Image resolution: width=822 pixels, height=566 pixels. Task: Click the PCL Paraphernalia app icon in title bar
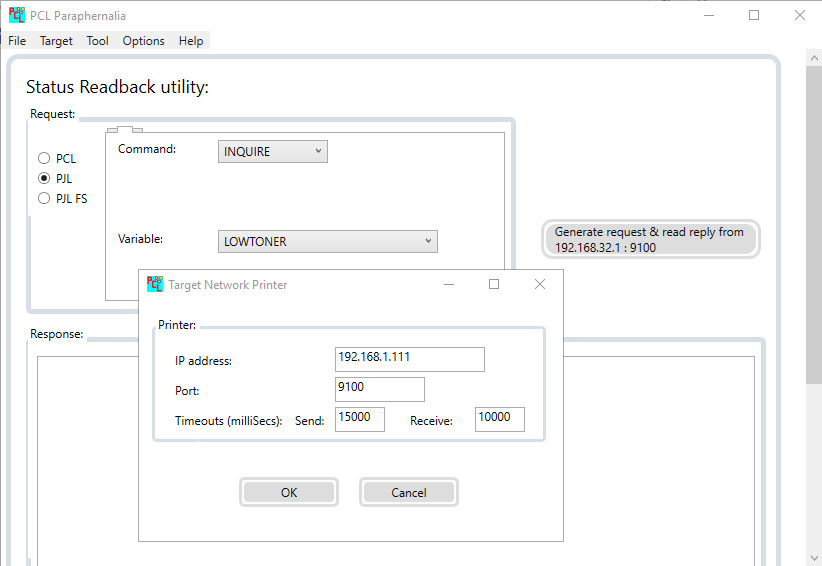(x=16, y=15)
